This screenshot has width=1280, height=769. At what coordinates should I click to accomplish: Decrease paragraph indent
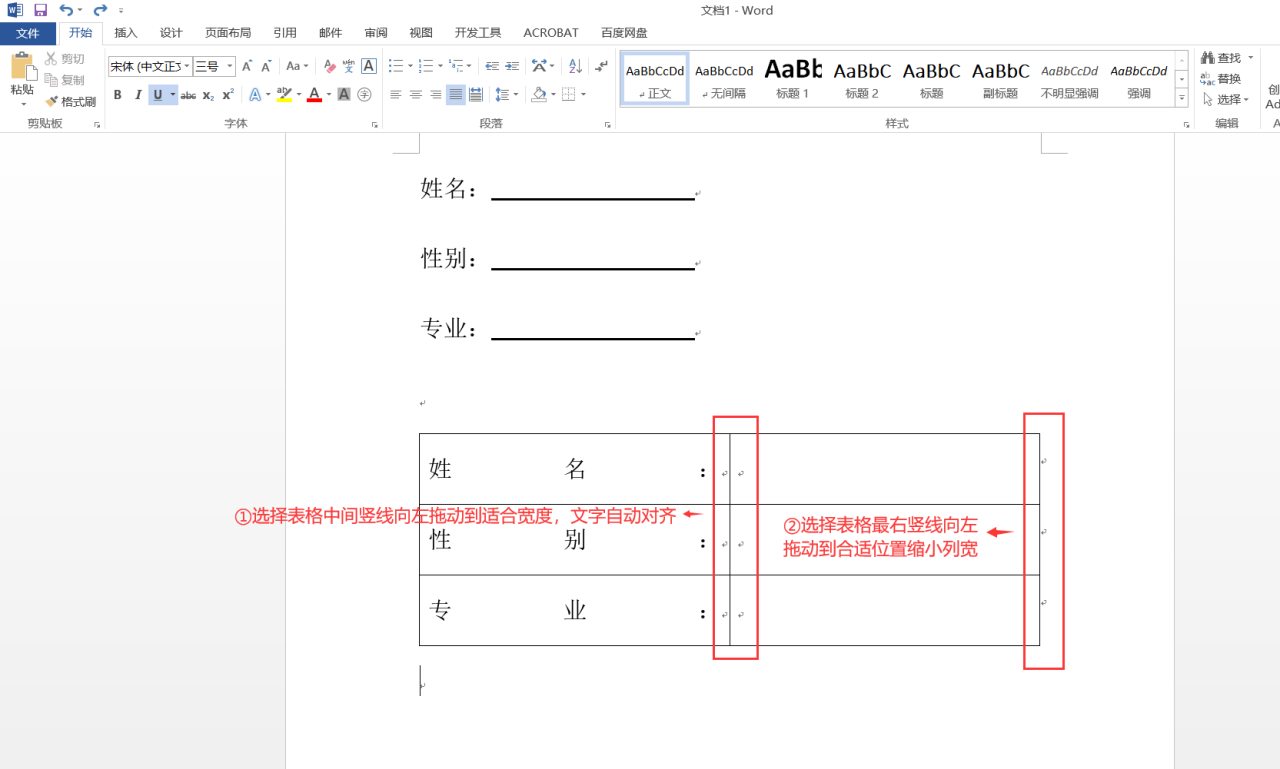pyautogui.click(x=492, y=66)
